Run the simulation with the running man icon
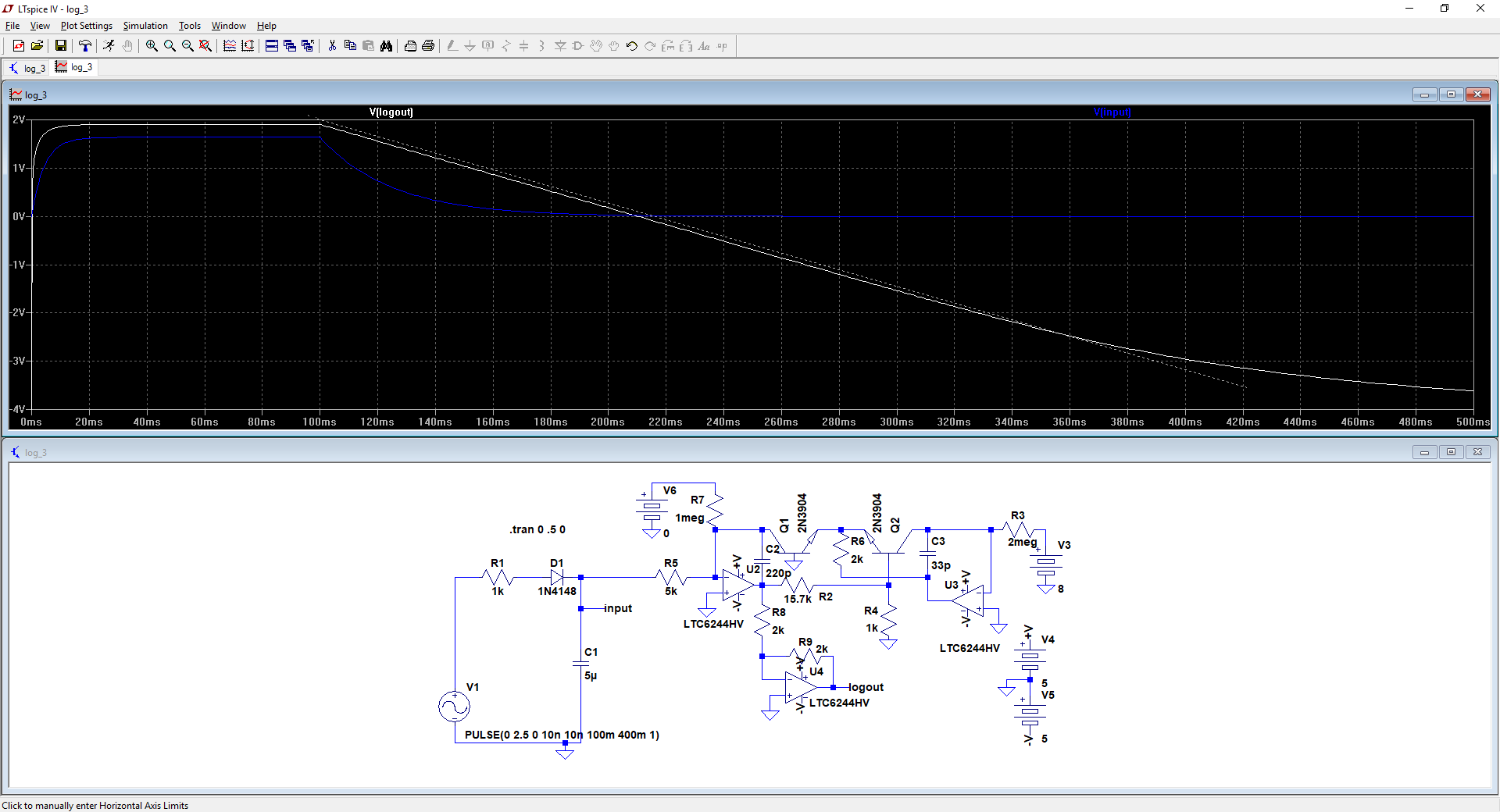 coord(109,46)
